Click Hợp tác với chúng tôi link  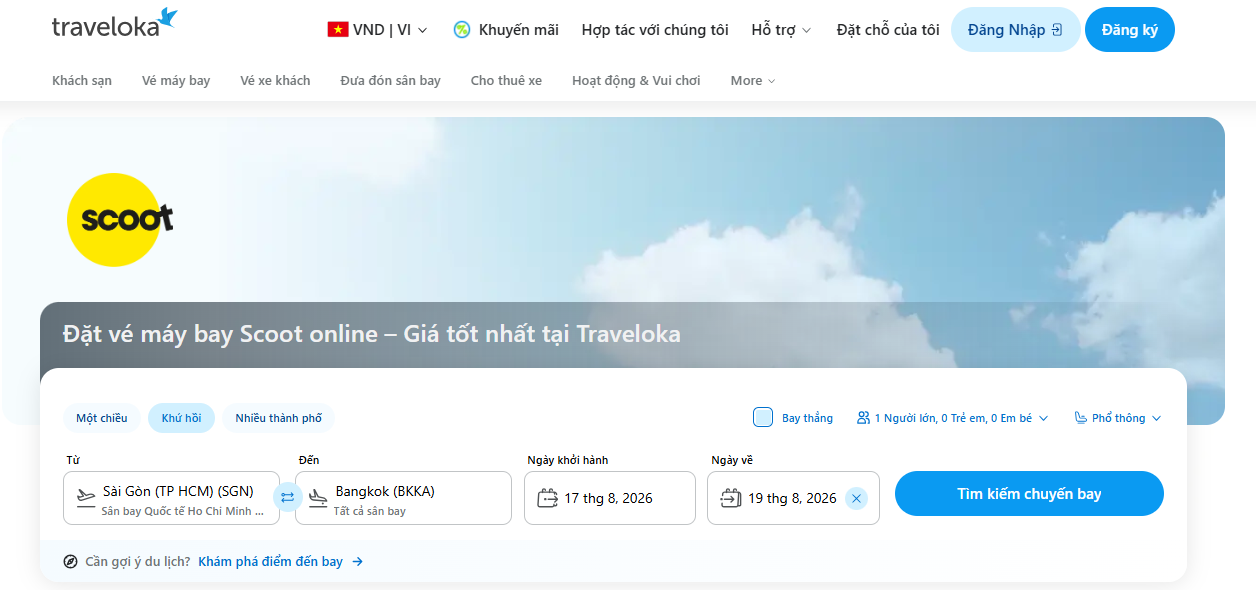point(655,30)
